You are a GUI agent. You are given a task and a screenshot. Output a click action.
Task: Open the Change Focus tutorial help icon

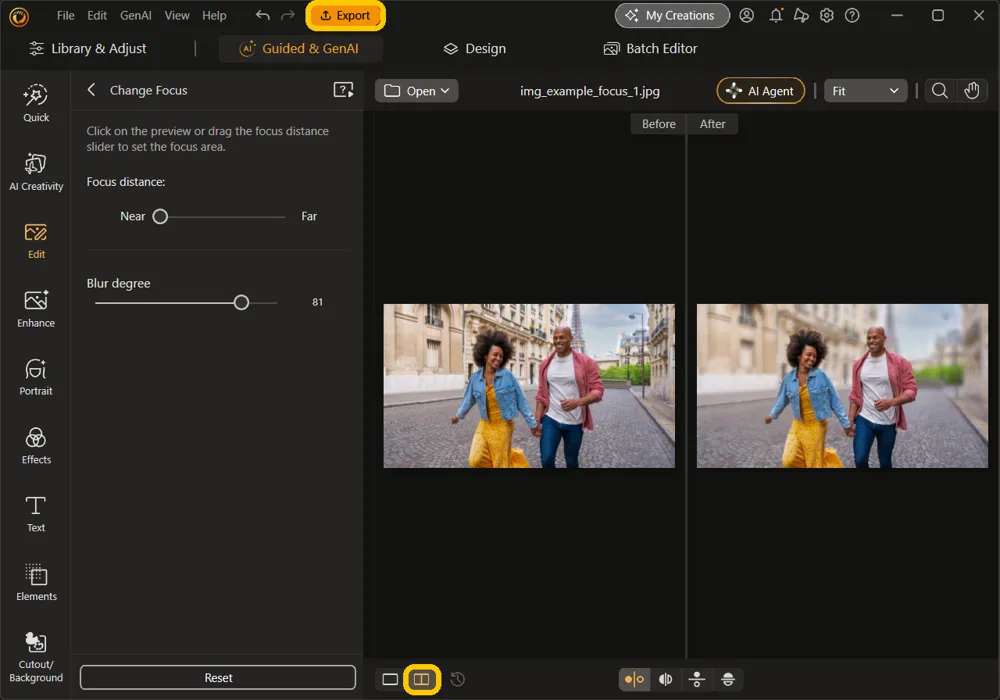point(343,90)
